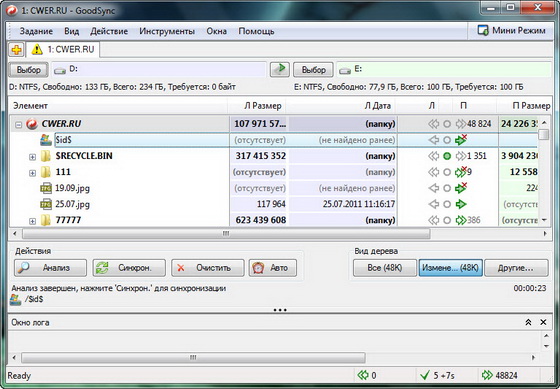Collapse log window with double chevron
The height and width of the screenshot is (389, 560).
pos(528,322)
